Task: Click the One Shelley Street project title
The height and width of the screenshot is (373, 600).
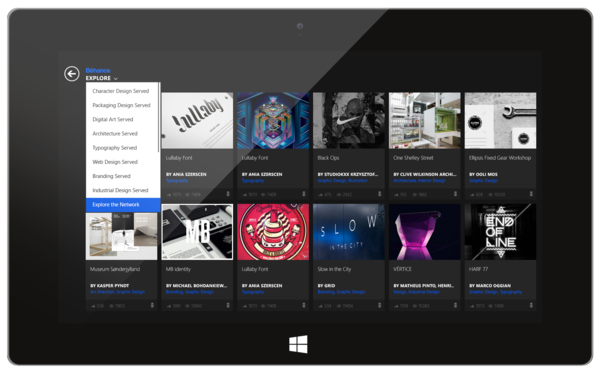Action: pos(413,158)
